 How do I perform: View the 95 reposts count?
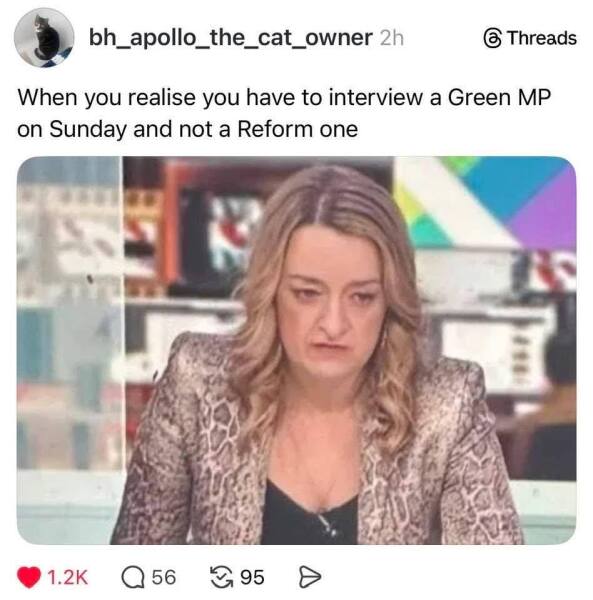tap(252, 577)
